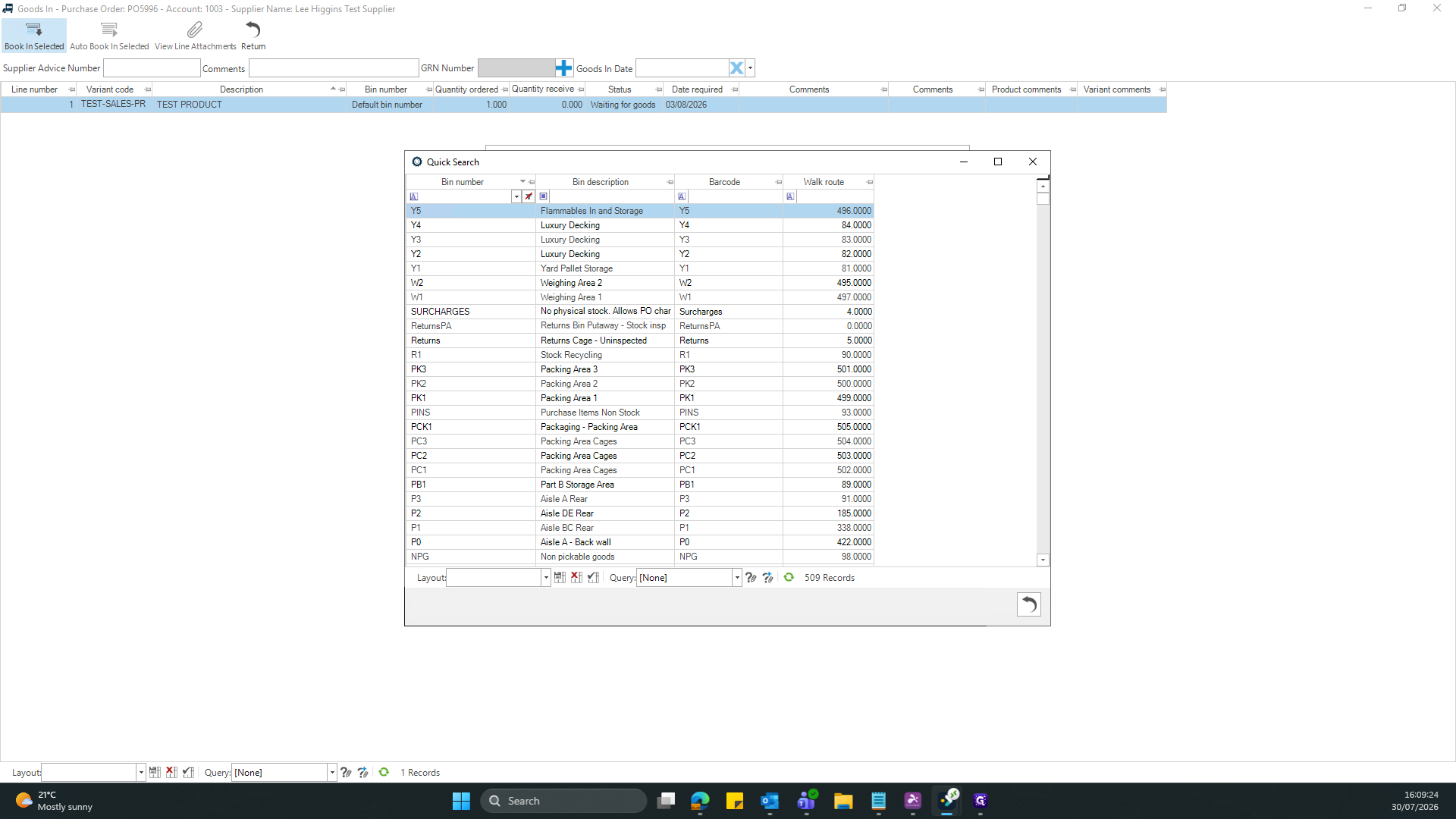Click the blue plus icon beside GRN Number

563,68
